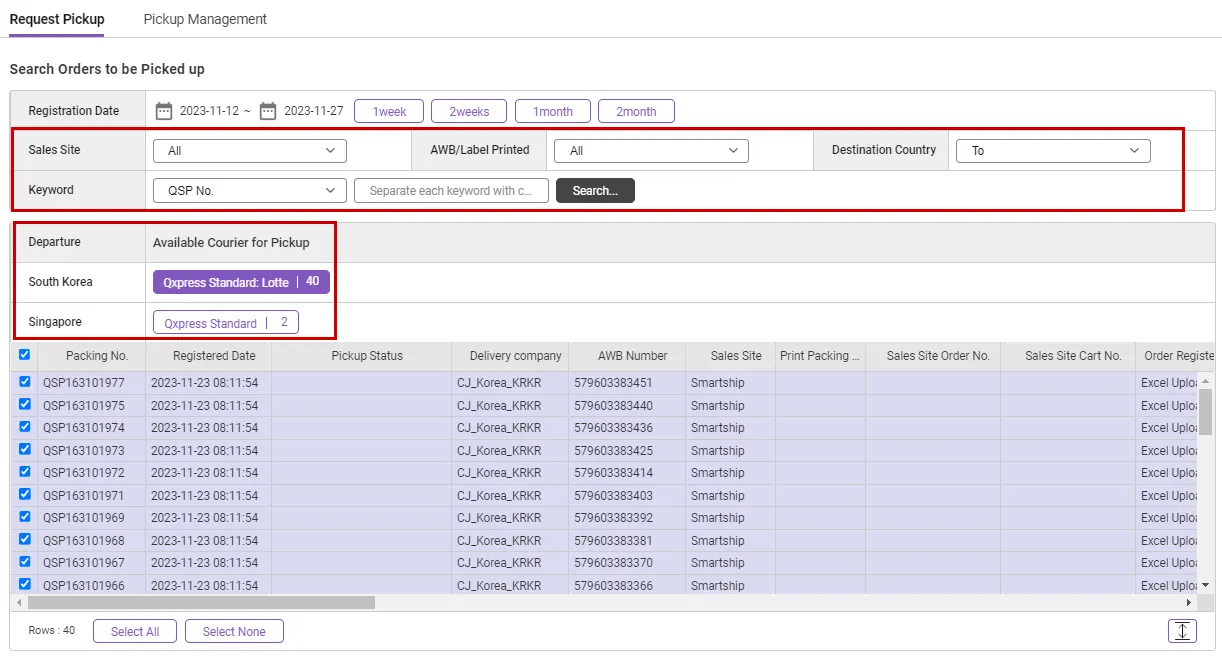Image resolution: width=1222 pixels, height=663 pixels.
Task: Click the Select None button
Action: click(234, 631)
